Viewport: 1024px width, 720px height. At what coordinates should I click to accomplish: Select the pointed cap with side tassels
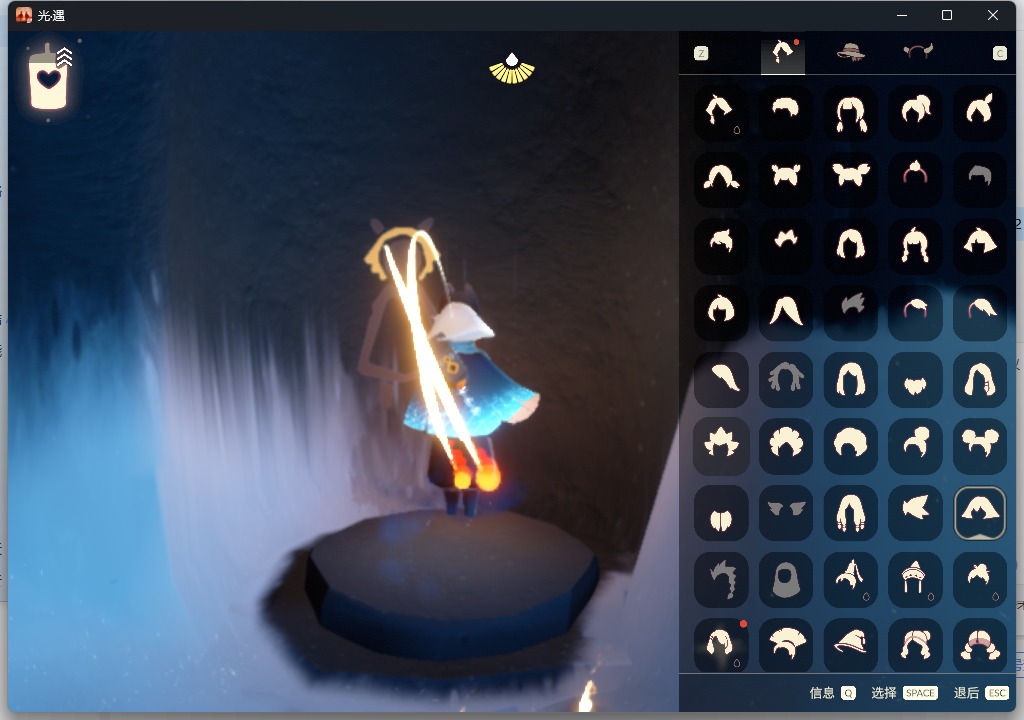[915, 580]
